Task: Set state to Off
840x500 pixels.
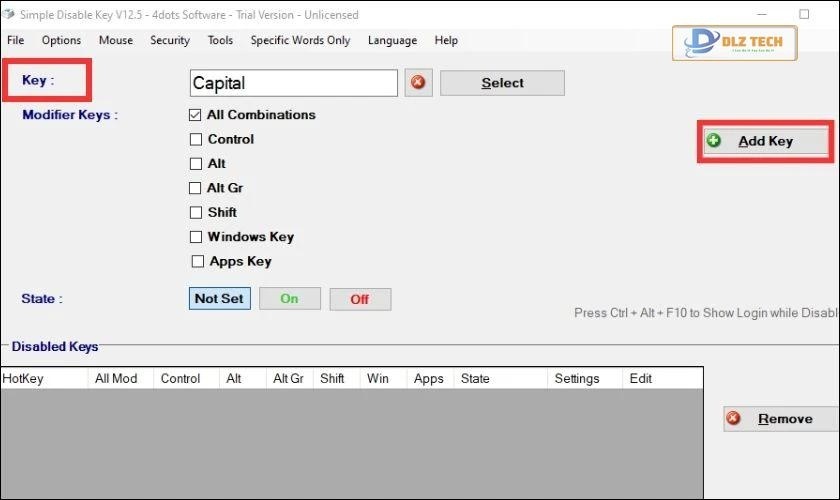Action: click(x=360, y=299)
